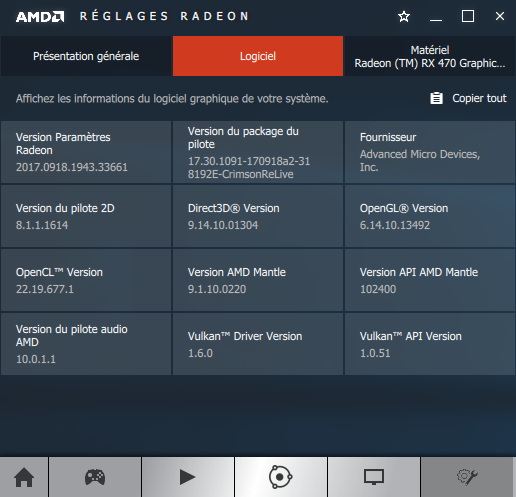Click the Version API AMD Mantle label

click(x=419, y=272)
